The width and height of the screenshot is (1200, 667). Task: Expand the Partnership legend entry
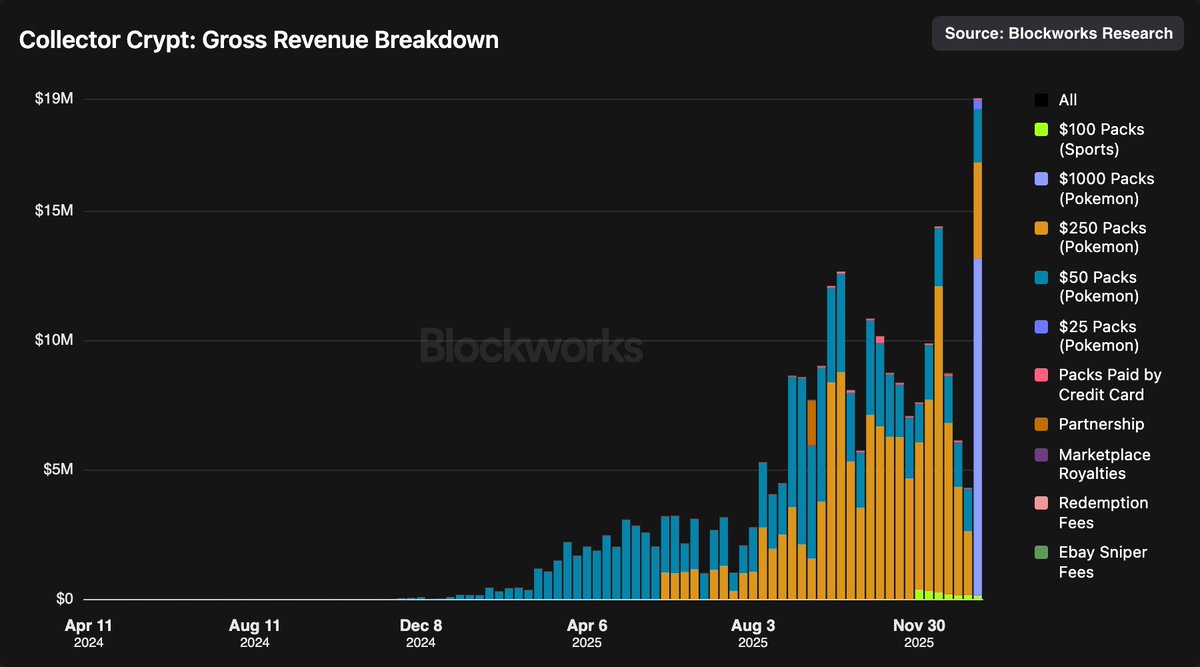coord(1100,424)
